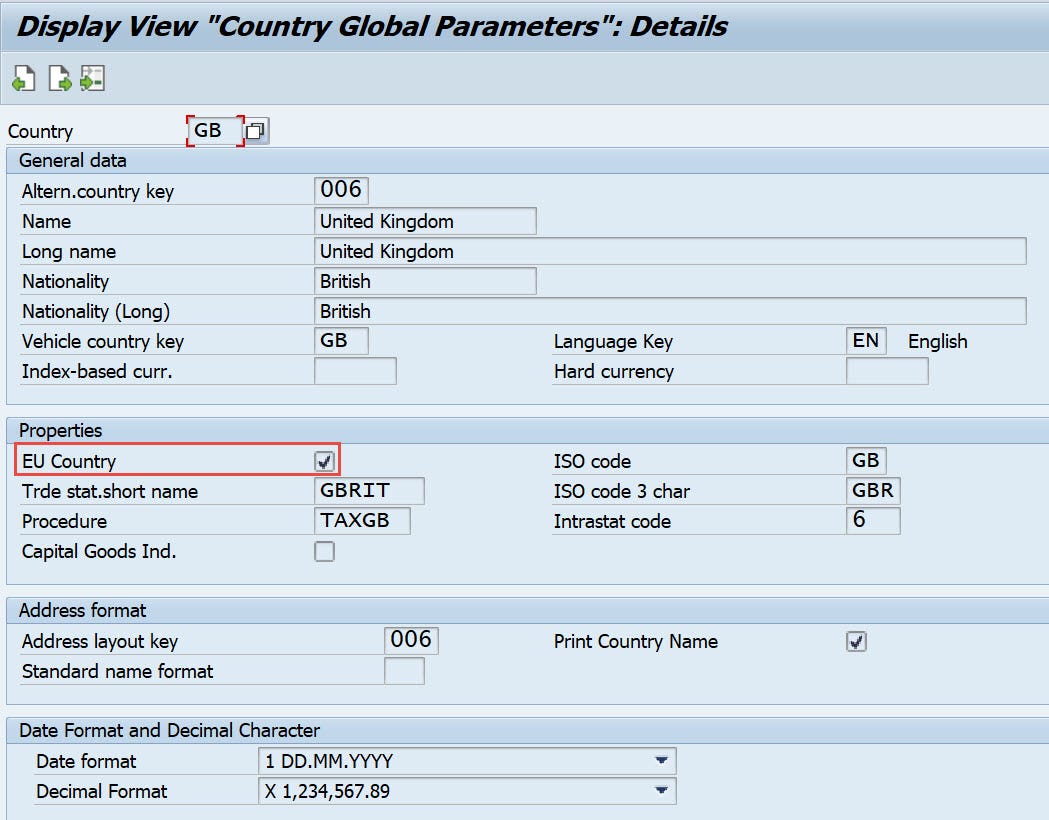The height and width of the screenshot is (820, 1049).
Task: Select the Address layout key field
Action: point(411,640)
